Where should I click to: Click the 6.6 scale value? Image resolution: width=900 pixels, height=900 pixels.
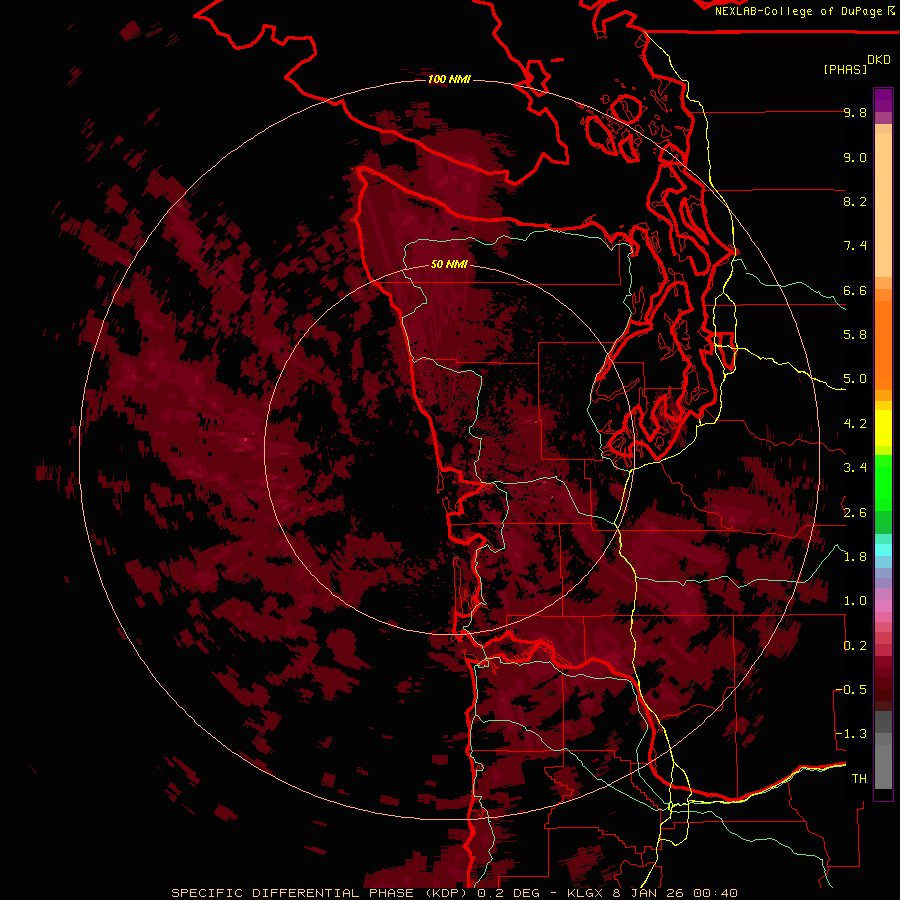855,290
